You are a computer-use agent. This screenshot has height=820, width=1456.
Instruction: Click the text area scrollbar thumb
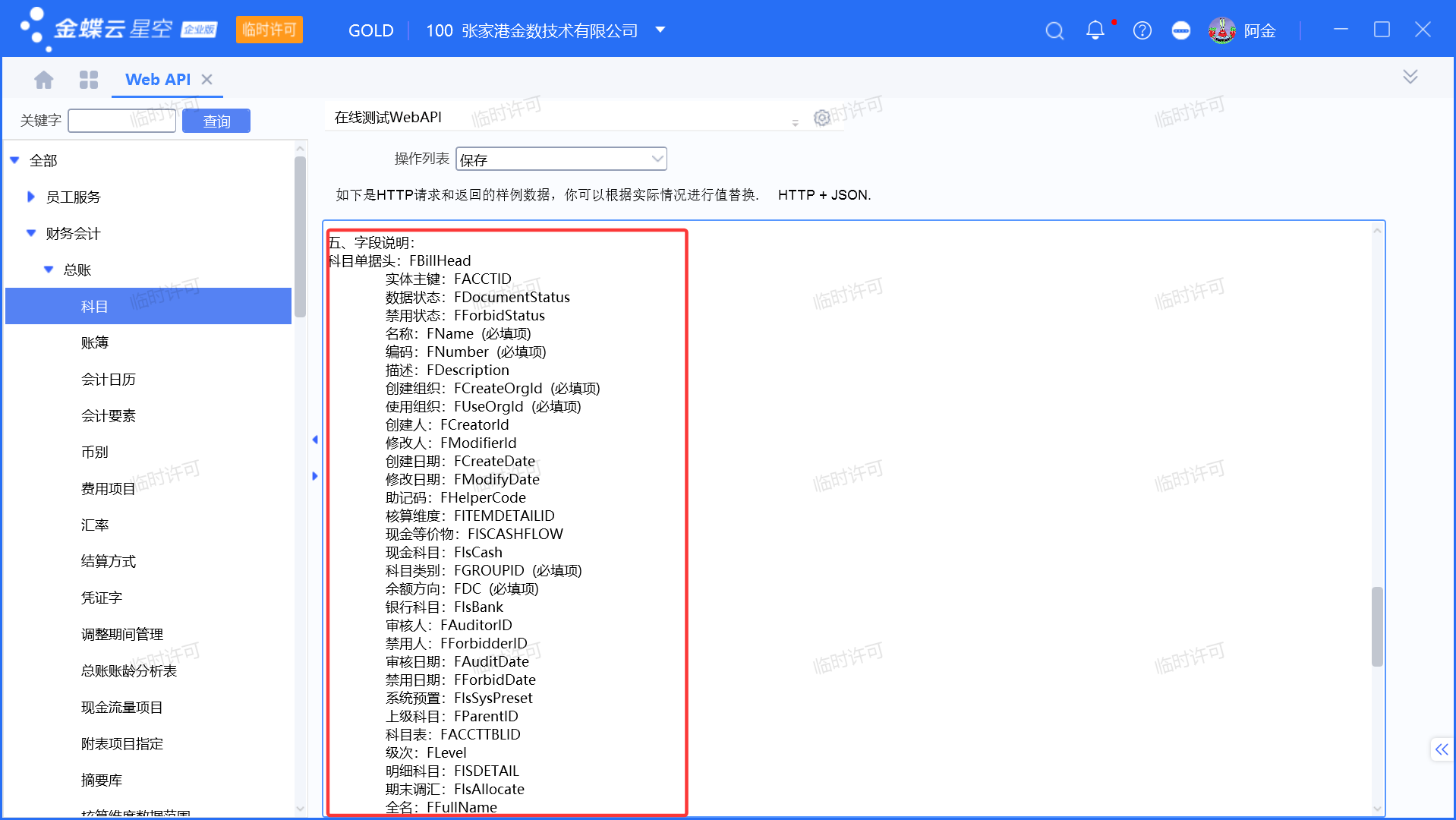[1377, 626]
